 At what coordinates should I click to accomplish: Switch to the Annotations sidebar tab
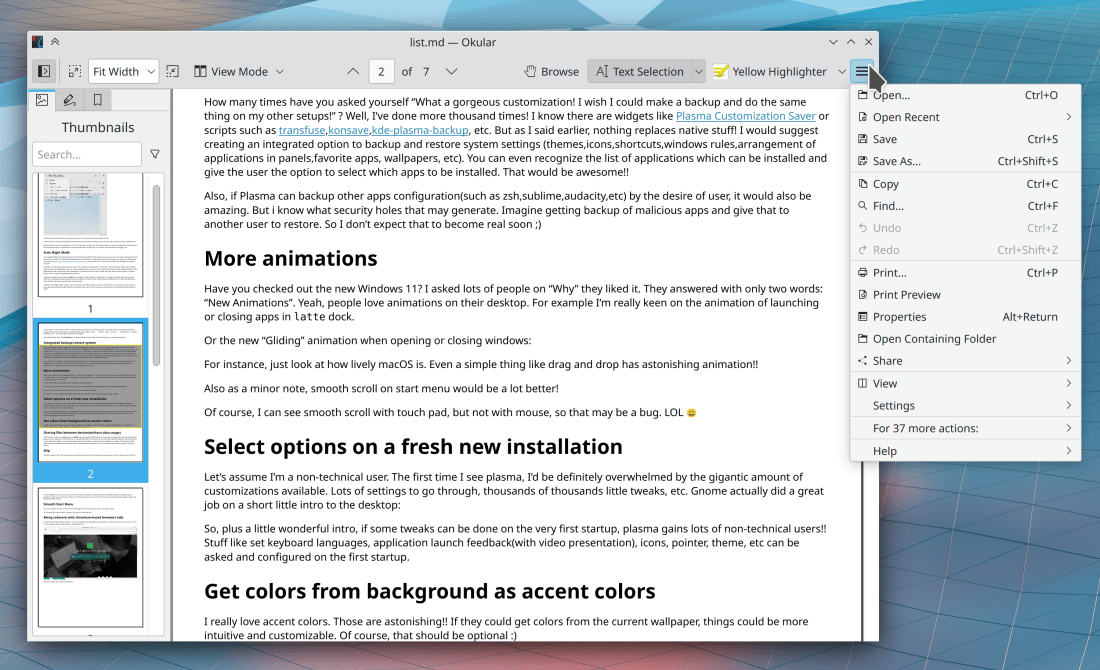pyautogui.click(x=69, y=100)
